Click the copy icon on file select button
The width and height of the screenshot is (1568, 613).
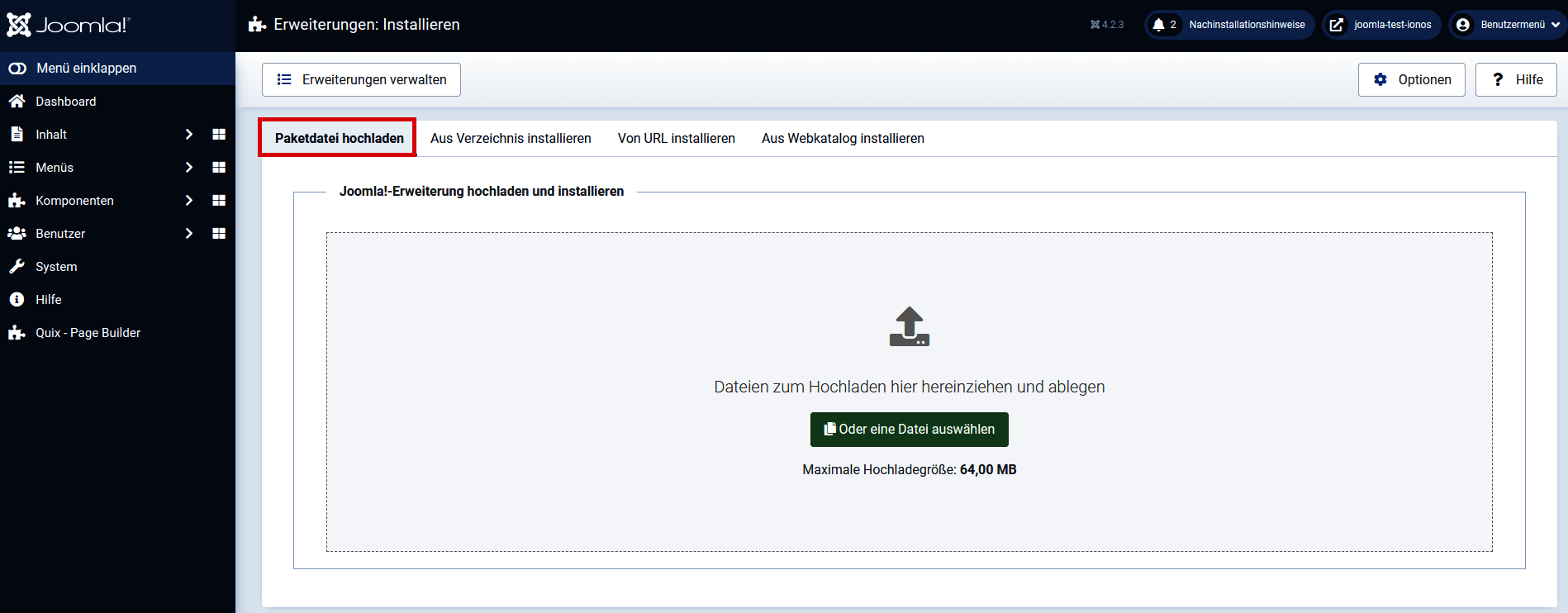click(830, 429)
